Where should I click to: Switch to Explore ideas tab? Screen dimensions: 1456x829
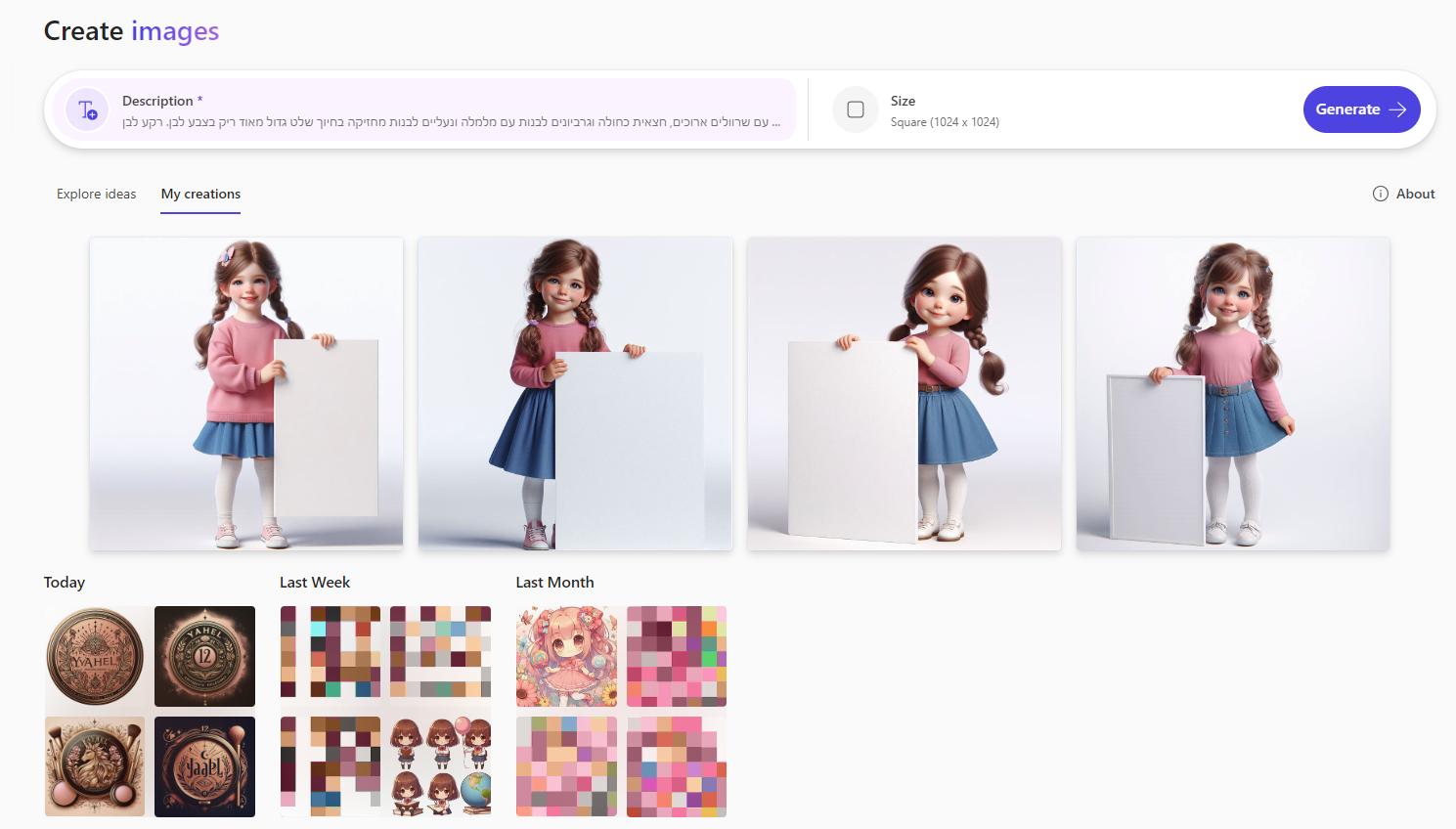[96, 194]
